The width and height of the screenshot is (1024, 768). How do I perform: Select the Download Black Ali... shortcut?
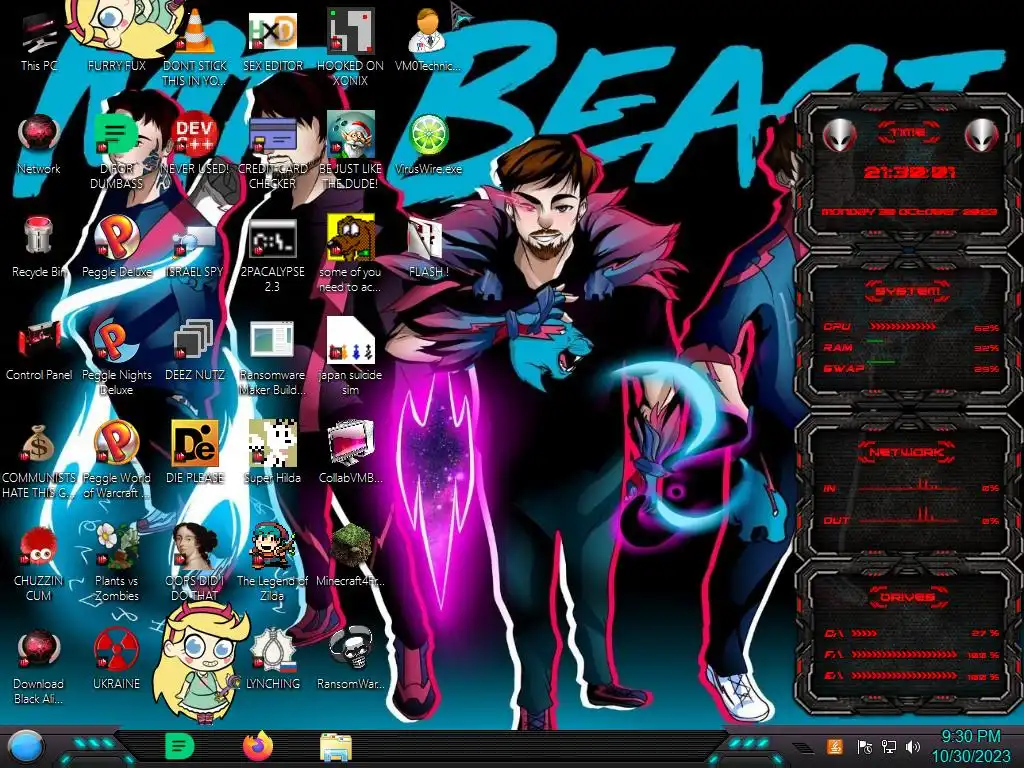coord(39,666)
